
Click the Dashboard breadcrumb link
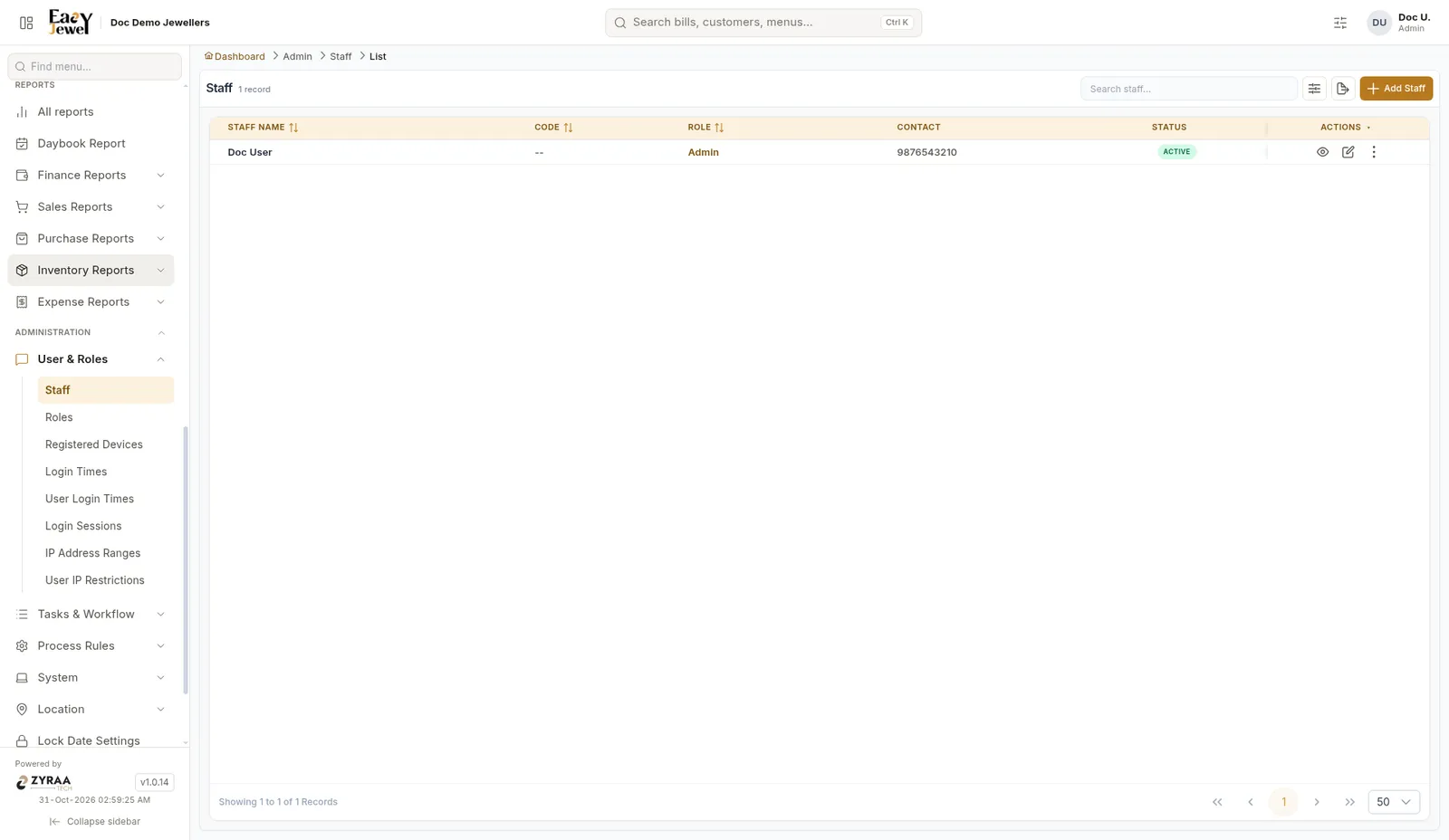[x=235, y=56]
